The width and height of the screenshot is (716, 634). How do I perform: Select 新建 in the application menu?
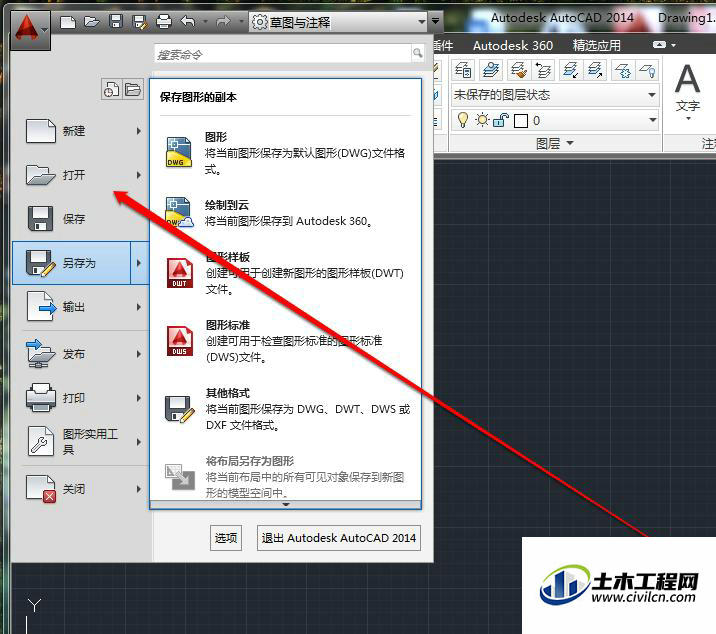point(80,132)
